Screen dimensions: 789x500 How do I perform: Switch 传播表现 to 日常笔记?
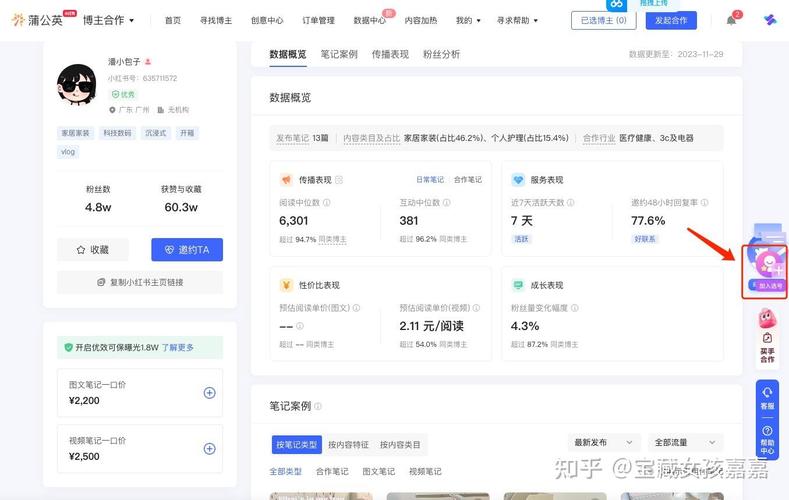[430, 180]
